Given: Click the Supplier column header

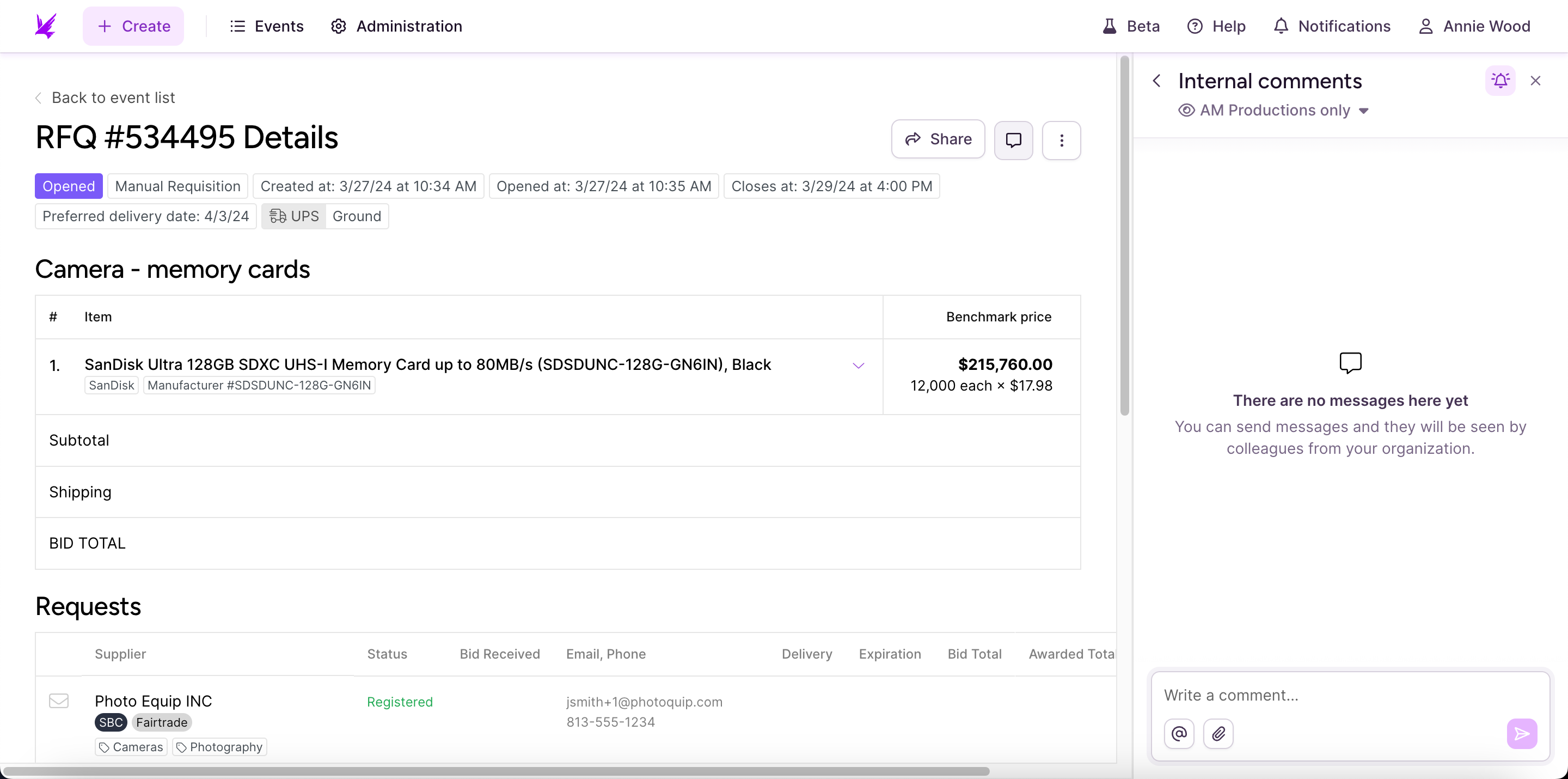Looking at the screenshot, I should coord(120,654).
